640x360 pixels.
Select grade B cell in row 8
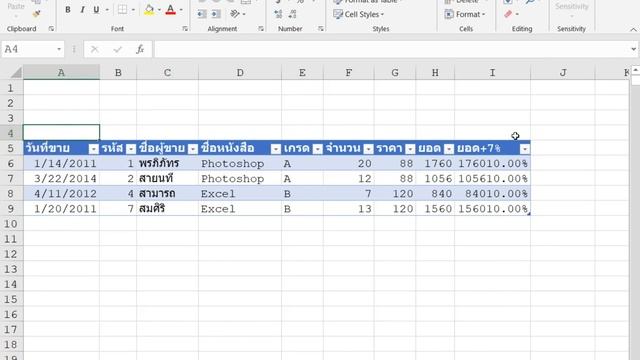coord(302,193)
